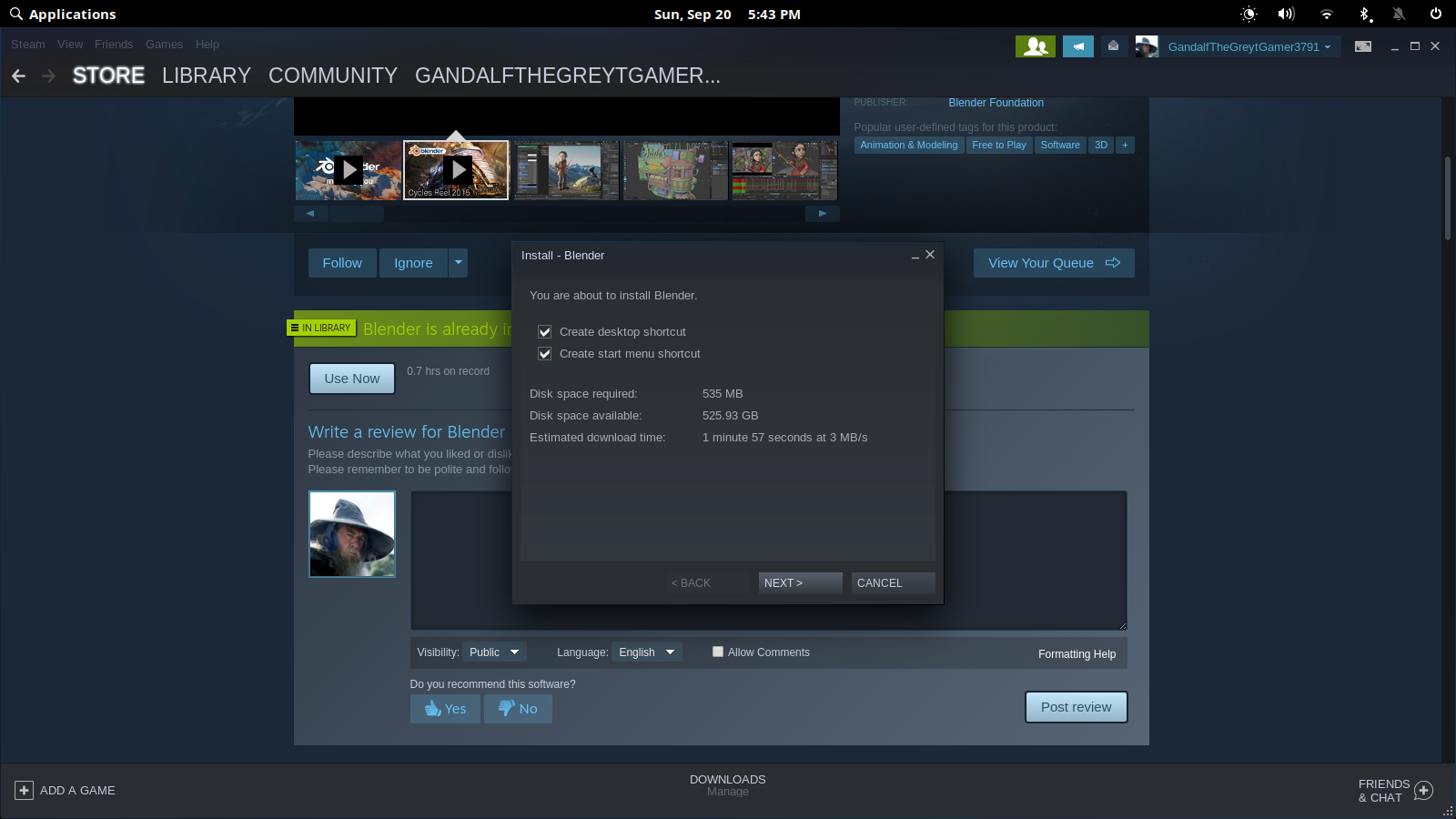
Task: Click CANCEL in the install dialog
Action: pos(894,583)
